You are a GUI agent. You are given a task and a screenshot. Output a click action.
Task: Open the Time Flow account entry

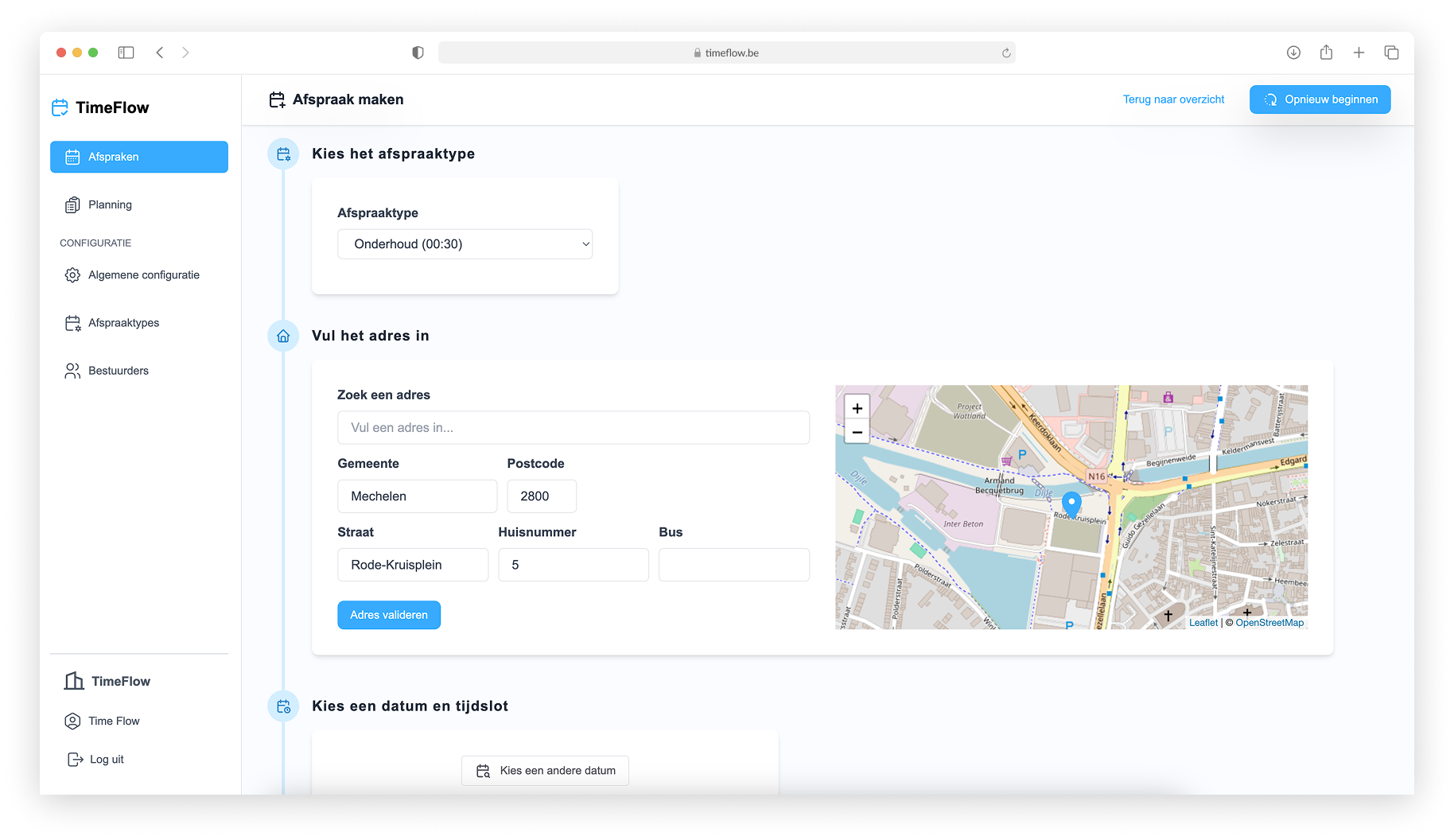pos(114,721)
